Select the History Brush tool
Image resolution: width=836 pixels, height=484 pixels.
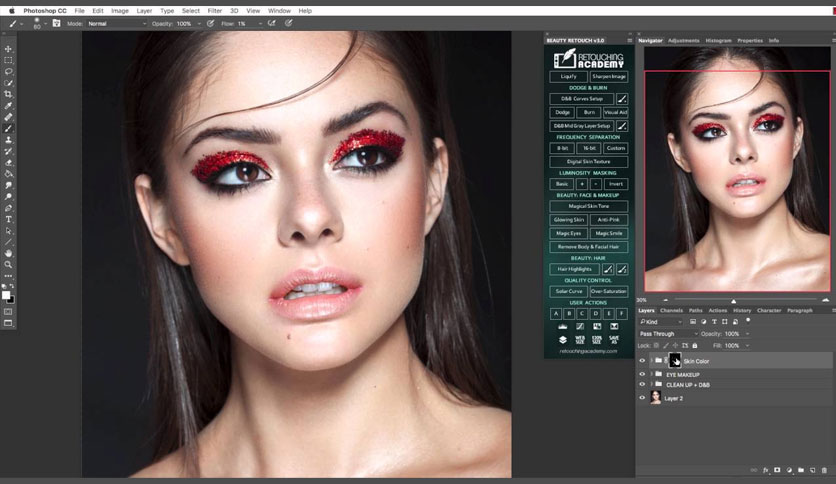[x=9, y=151]
